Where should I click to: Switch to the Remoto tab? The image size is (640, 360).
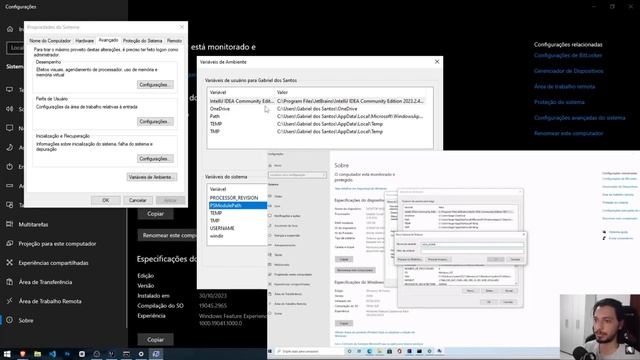pos(174,41)
